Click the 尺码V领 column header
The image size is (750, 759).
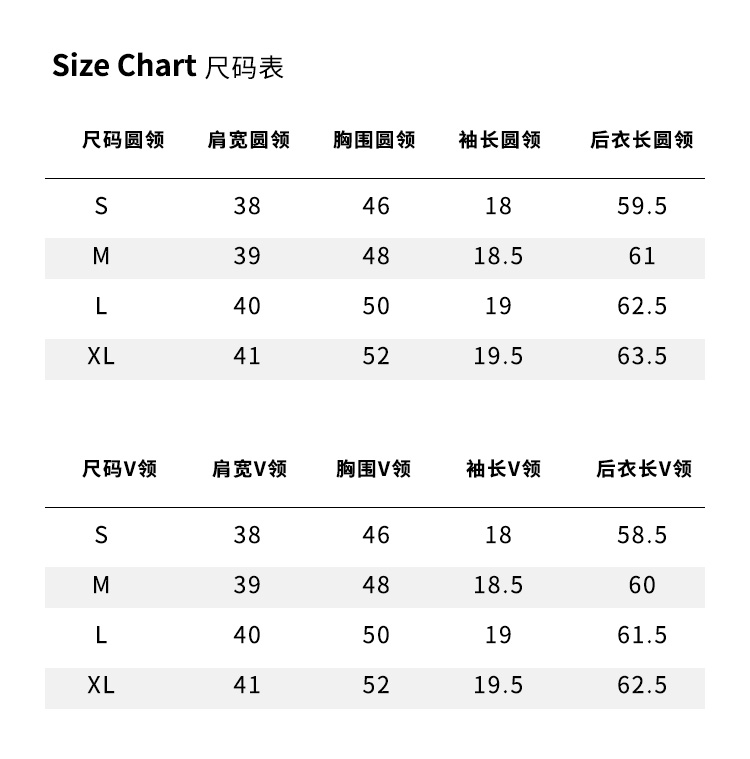coord(119,469)
